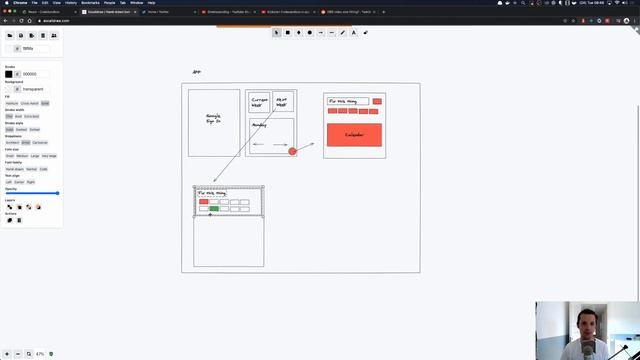This screenshot has height=360, width=640.
Task: Open the Live collaboration people icon
Action: [x=54, y=36]
